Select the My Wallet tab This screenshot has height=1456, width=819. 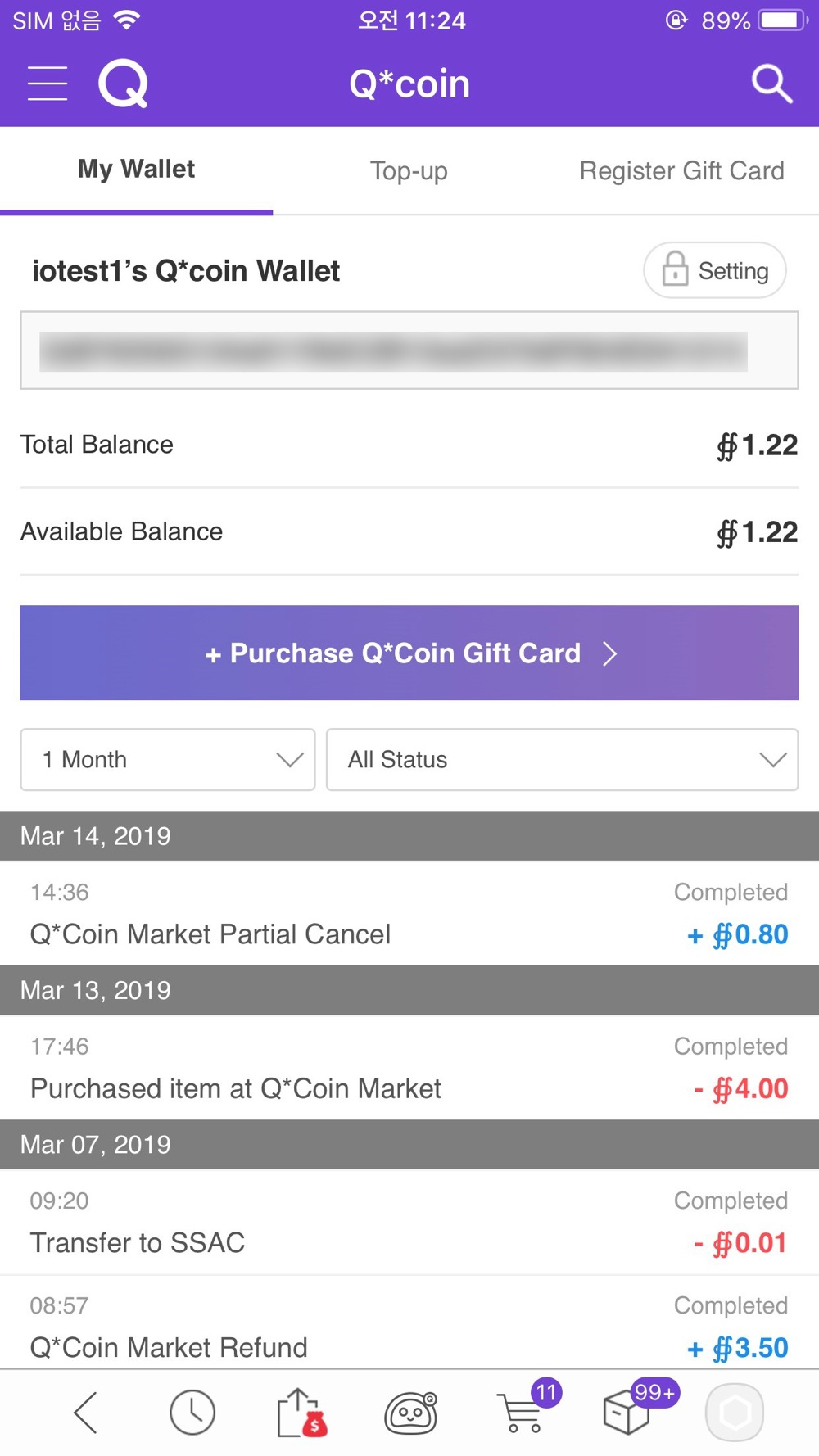(136, 170)
